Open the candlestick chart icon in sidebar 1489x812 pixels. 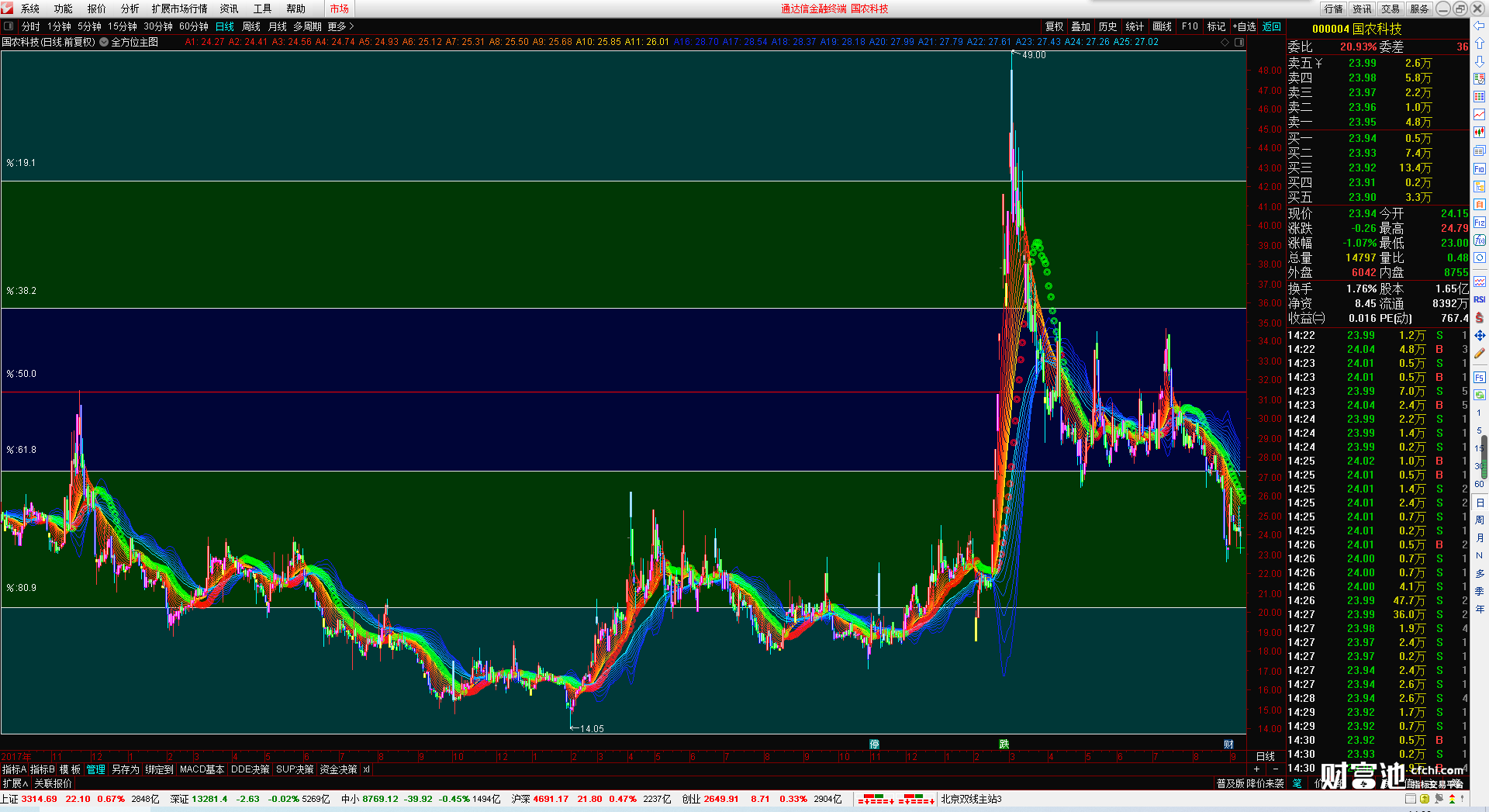1480,133
